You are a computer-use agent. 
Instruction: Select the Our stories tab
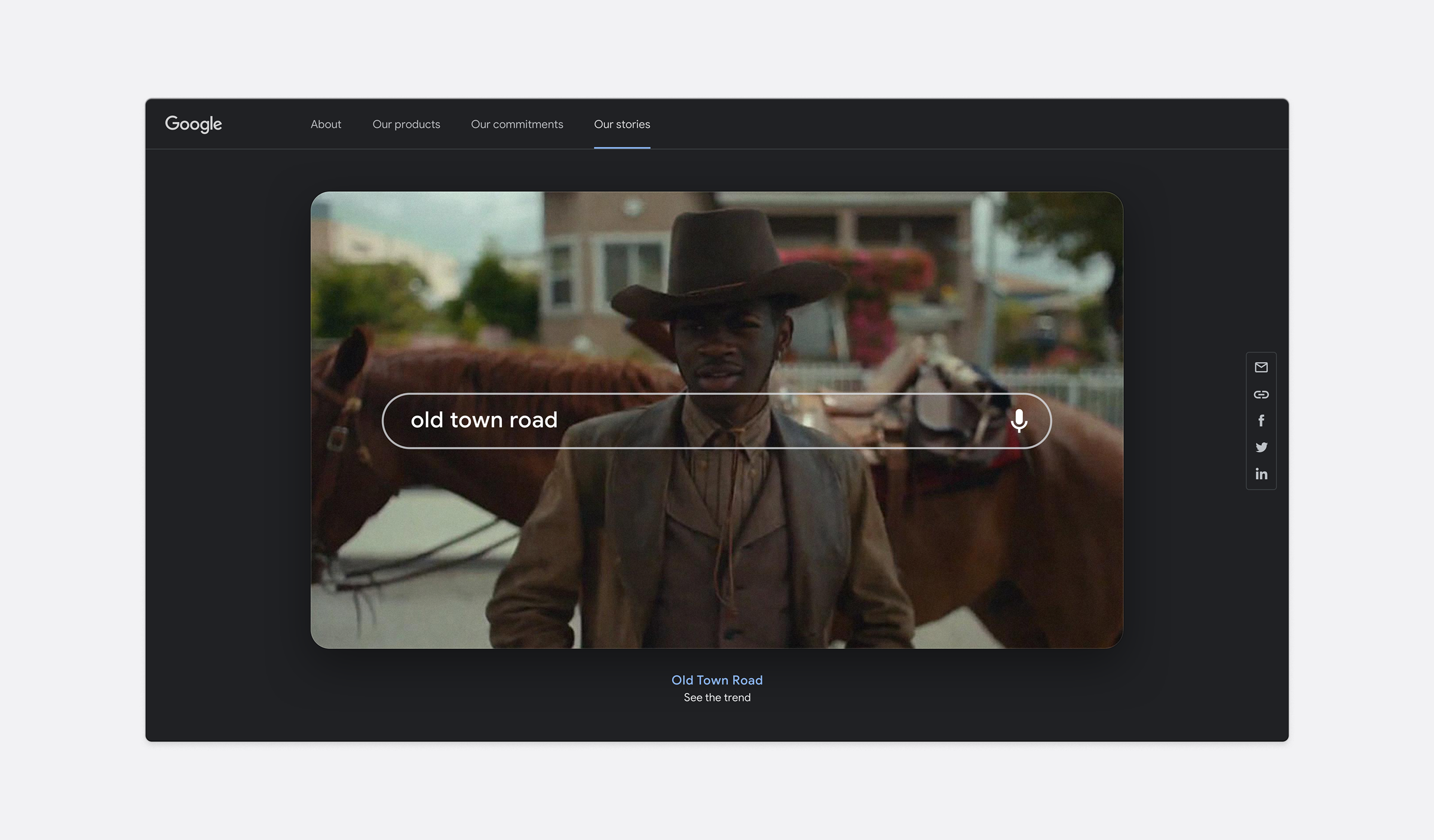point(622,124)
